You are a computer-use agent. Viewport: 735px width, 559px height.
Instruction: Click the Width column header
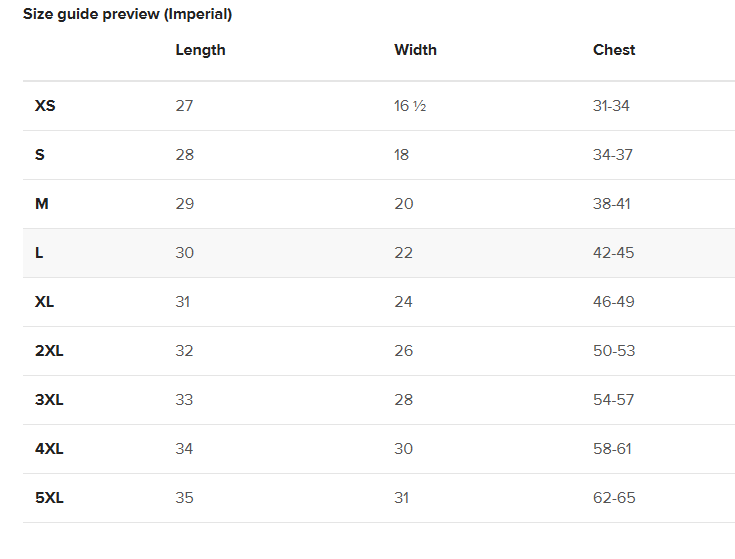(x=415, y=50)
